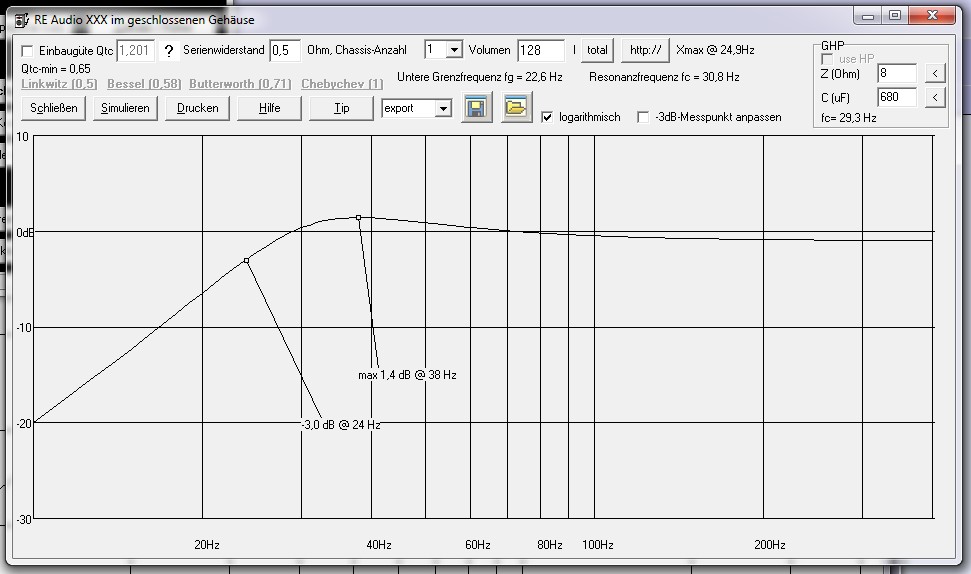Viewport: 971px width, 574px height.
Task: Click the 0dB axis label
Action: (25, 233)
